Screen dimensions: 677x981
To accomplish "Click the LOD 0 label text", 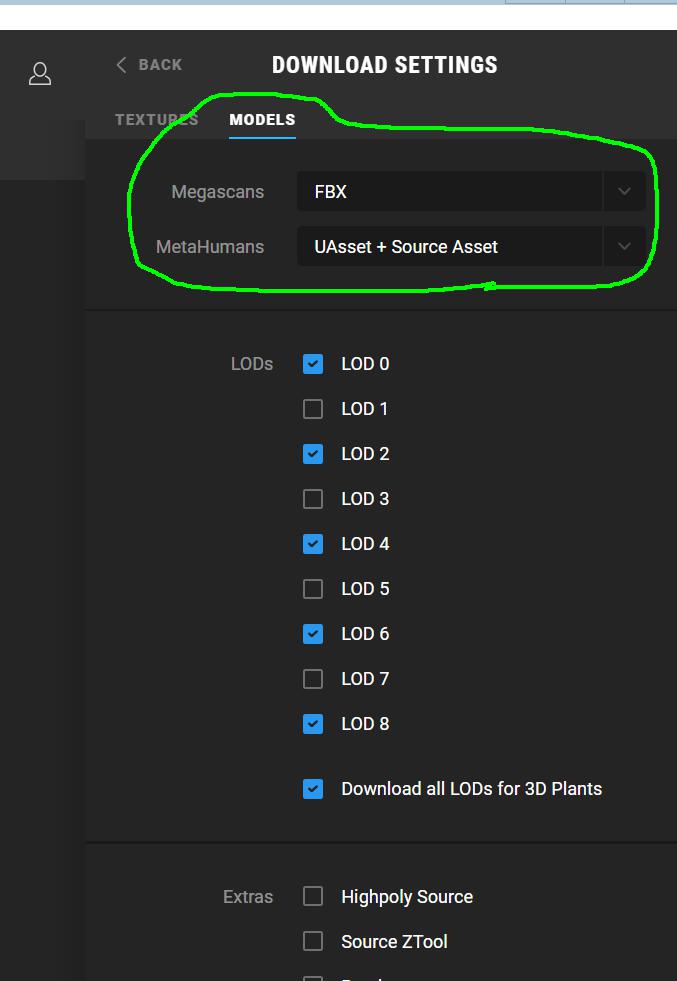I will coord(365,364).
